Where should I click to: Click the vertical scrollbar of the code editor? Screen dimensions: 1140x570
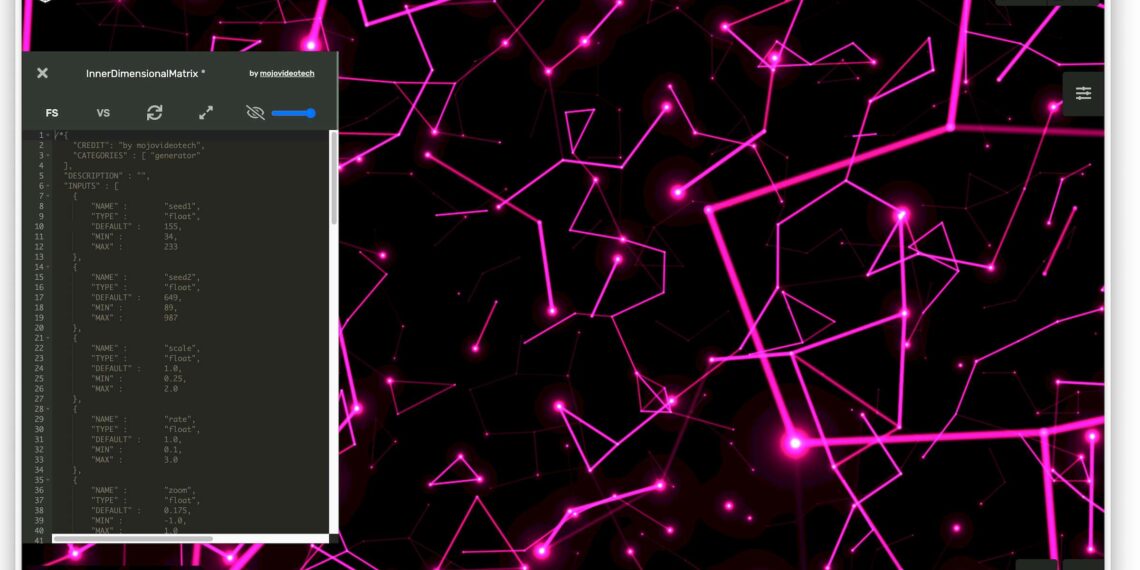pyautogui.click(x=334, y=178)
